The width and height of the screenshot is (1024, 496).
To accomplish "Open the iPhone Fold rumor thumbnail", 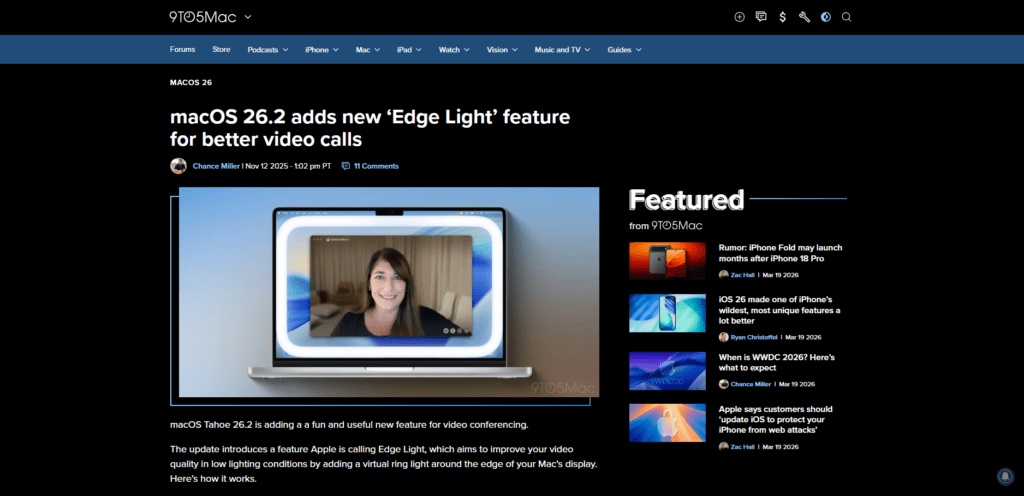I will (x=667, y=261).
